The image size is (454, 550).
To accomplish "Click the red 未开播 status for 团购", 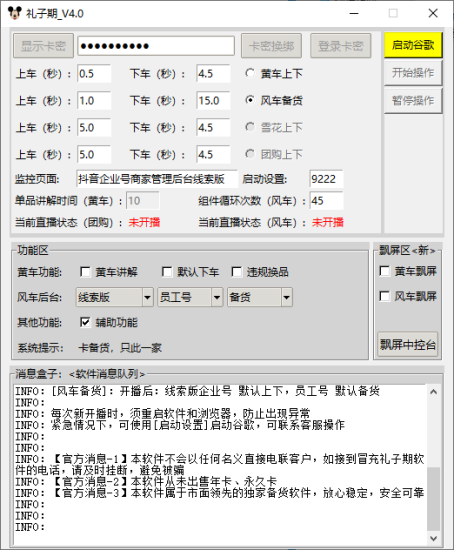I will 144,222.
